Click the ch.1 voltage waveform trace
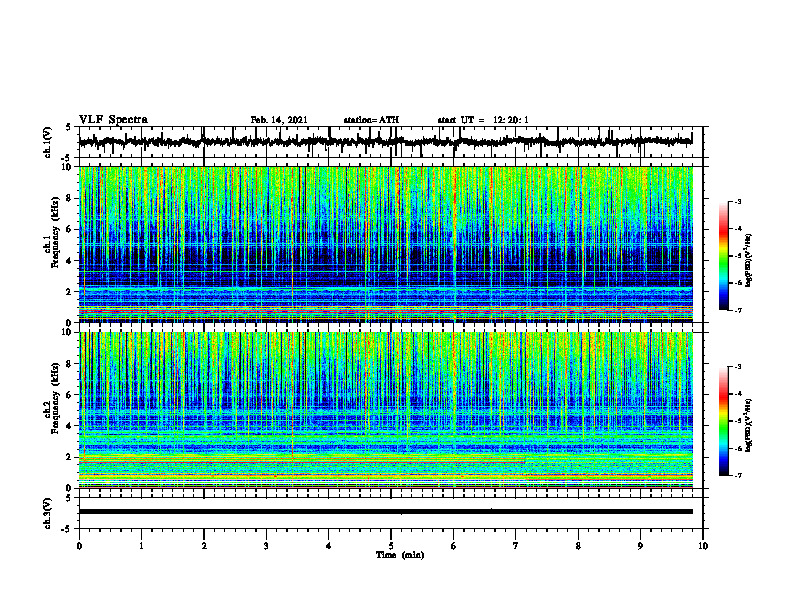 pyautogui.click(x=385, y=142)
